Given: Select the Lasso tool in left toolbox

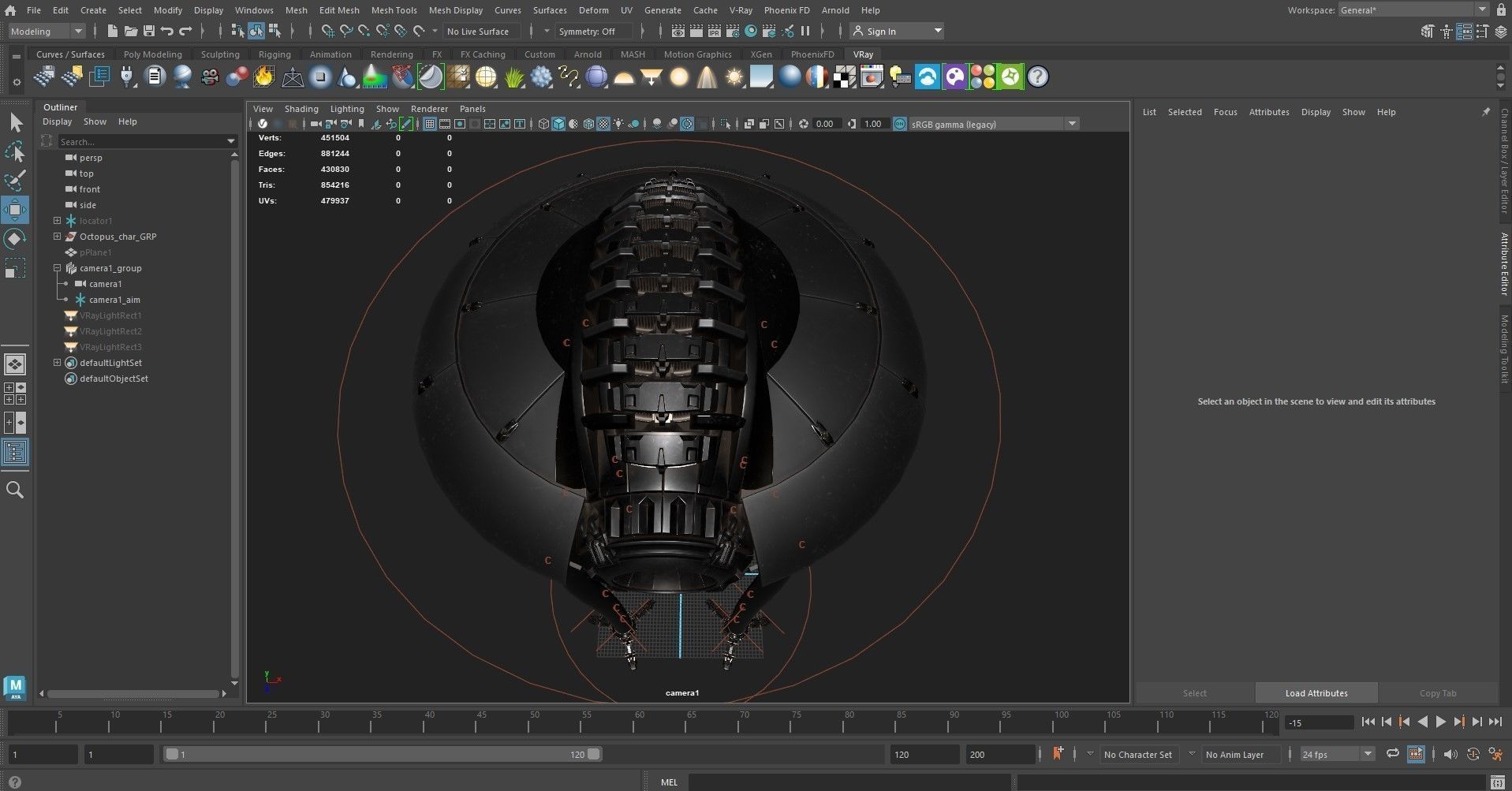Looking at the screenshot, I should [x=15, y=151].
